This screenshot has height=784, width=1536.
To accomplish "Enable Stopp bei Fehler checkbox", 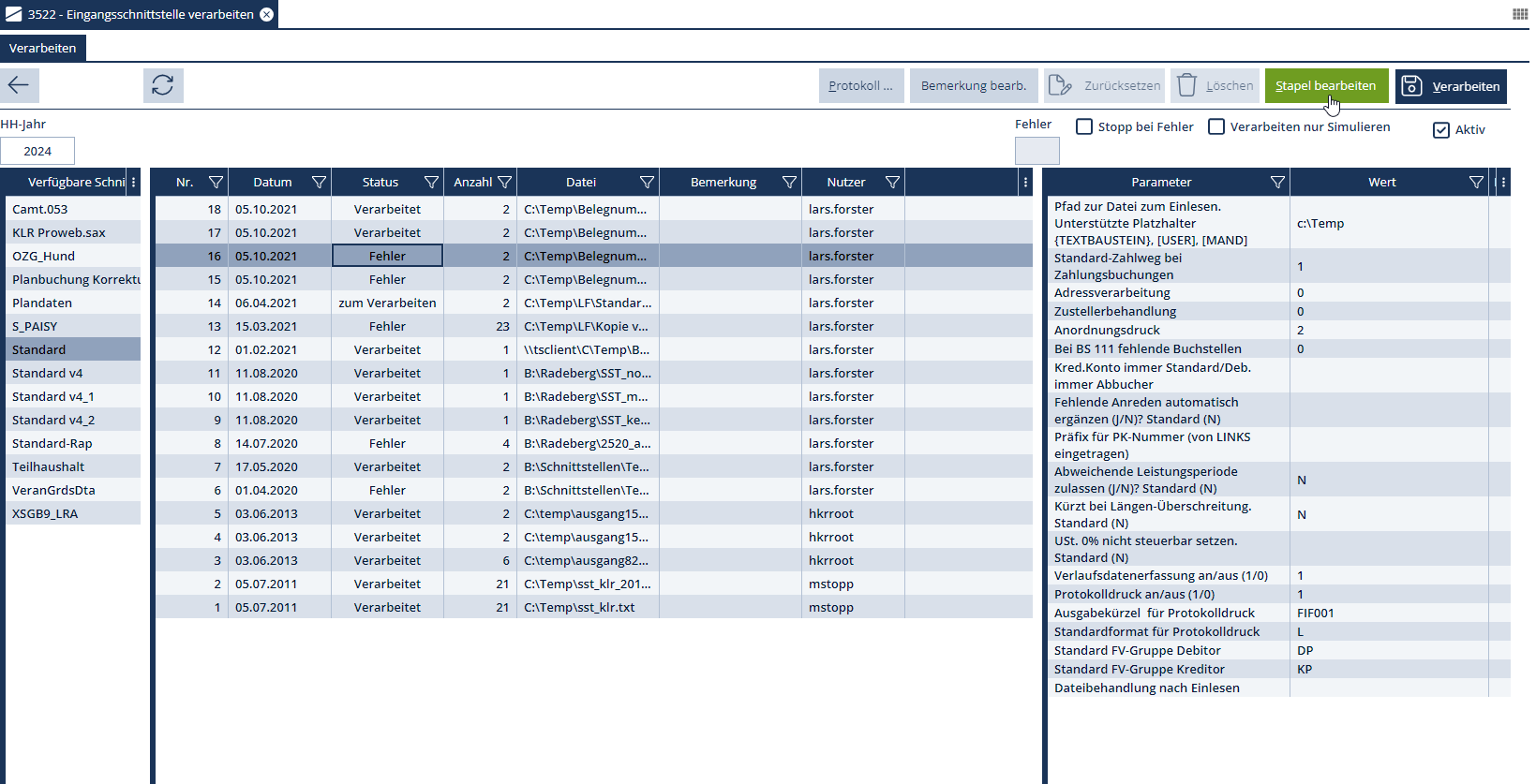I will point(1084,126).
